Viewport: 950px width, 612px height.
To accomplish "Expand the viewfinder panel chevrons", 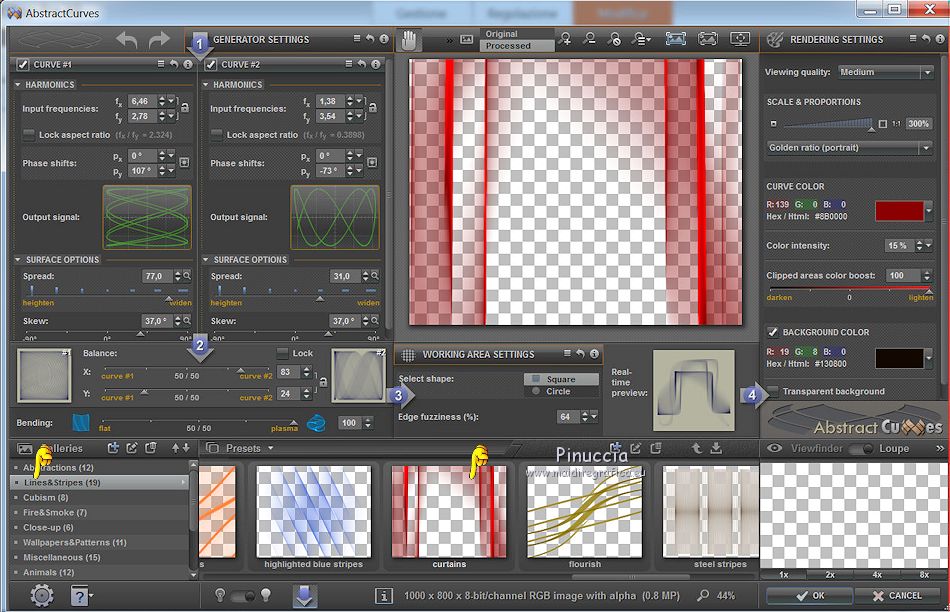I will click(x=940, y=448).
